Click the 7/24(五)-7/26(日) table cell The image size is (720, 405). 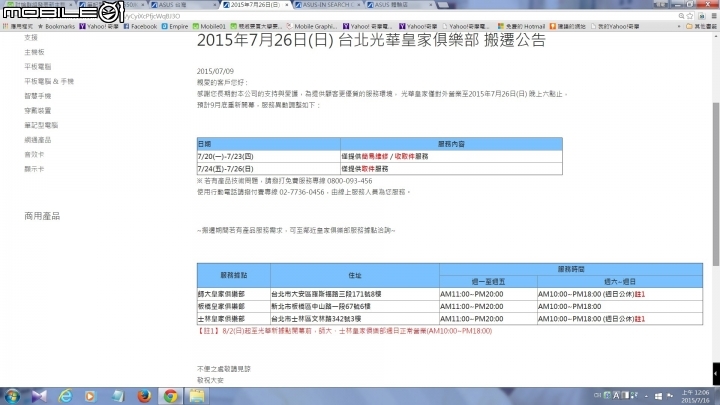(269, 169)
